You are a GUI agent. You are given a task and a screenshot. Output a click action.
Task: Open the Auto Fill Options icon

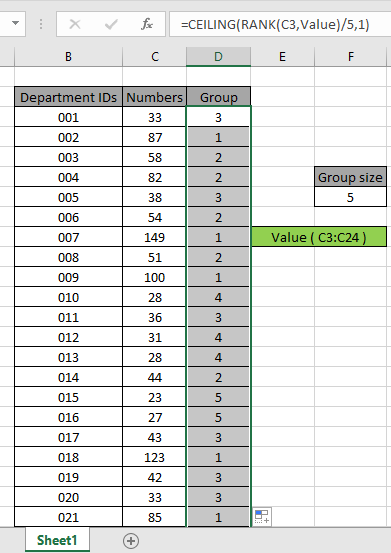(262, 516)
